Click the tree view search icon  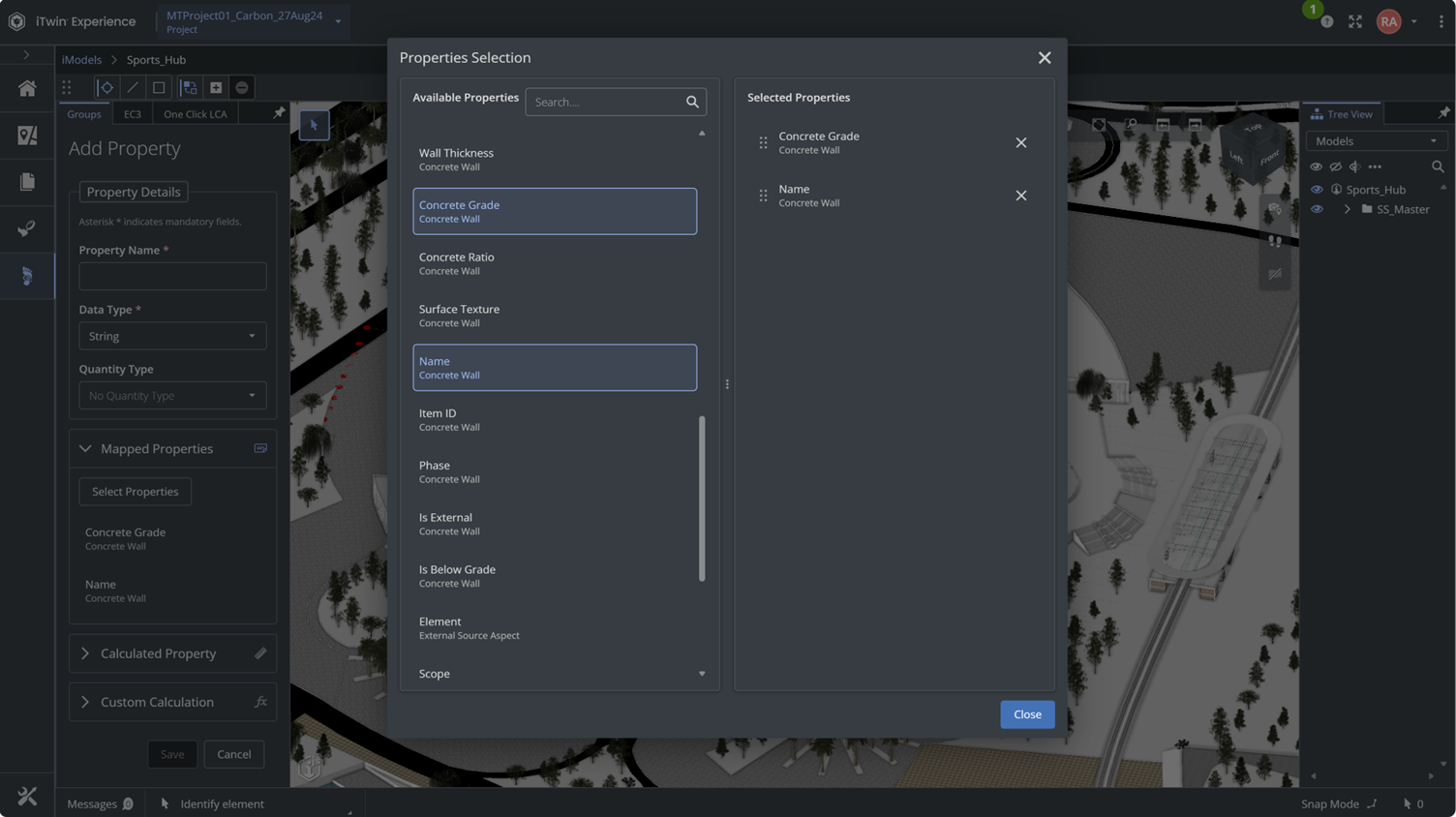(x=1438, y=166)
